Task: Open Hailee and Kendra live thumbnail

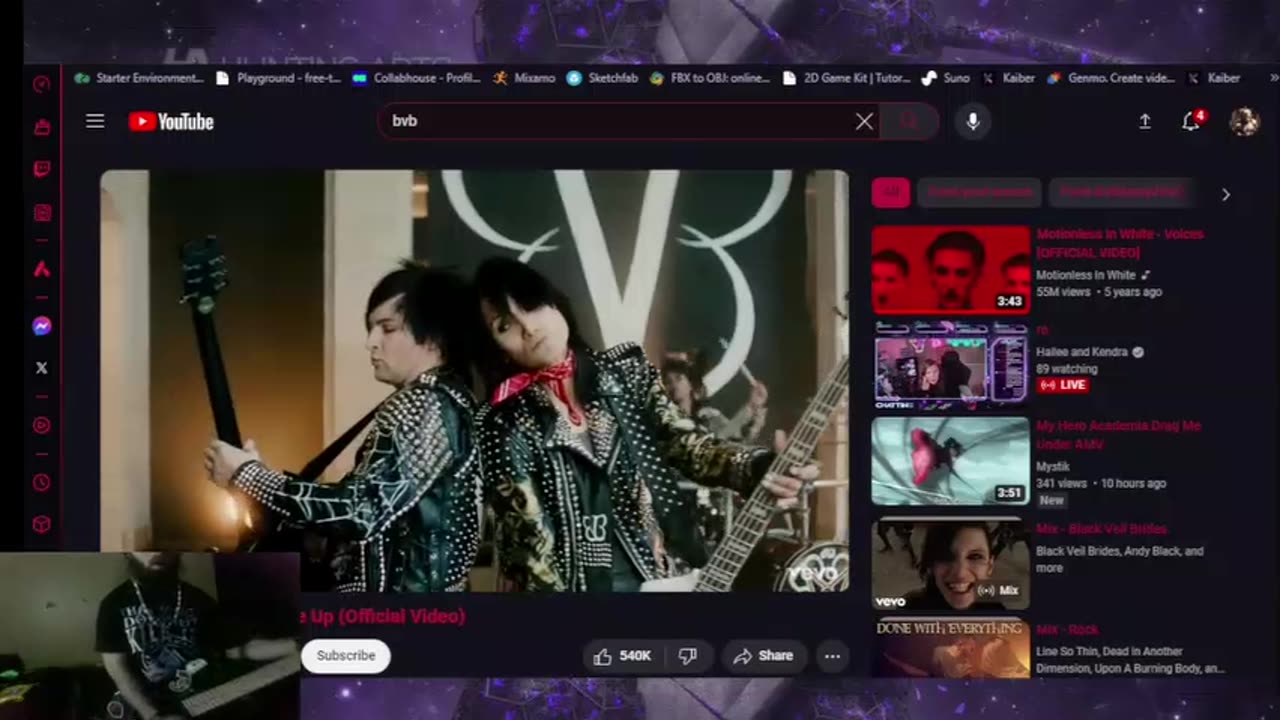Action: [x=950, y=365]
